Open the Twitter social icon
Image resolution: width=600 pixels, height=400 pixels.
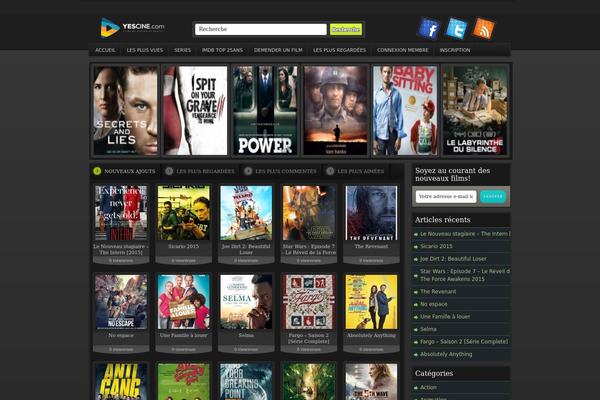coord(456,28)
